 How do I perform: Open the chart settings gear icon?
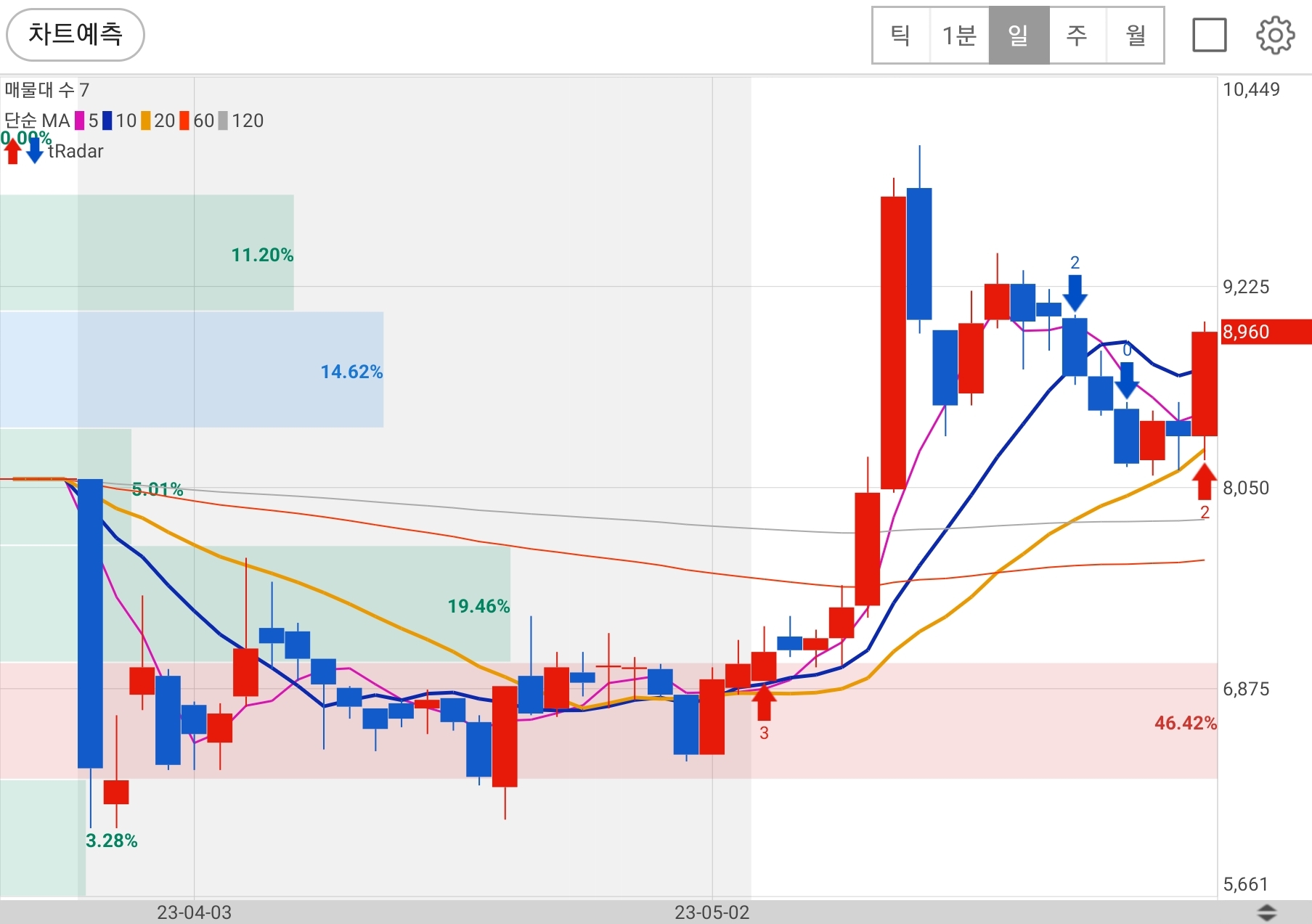tap(1275, 35)
